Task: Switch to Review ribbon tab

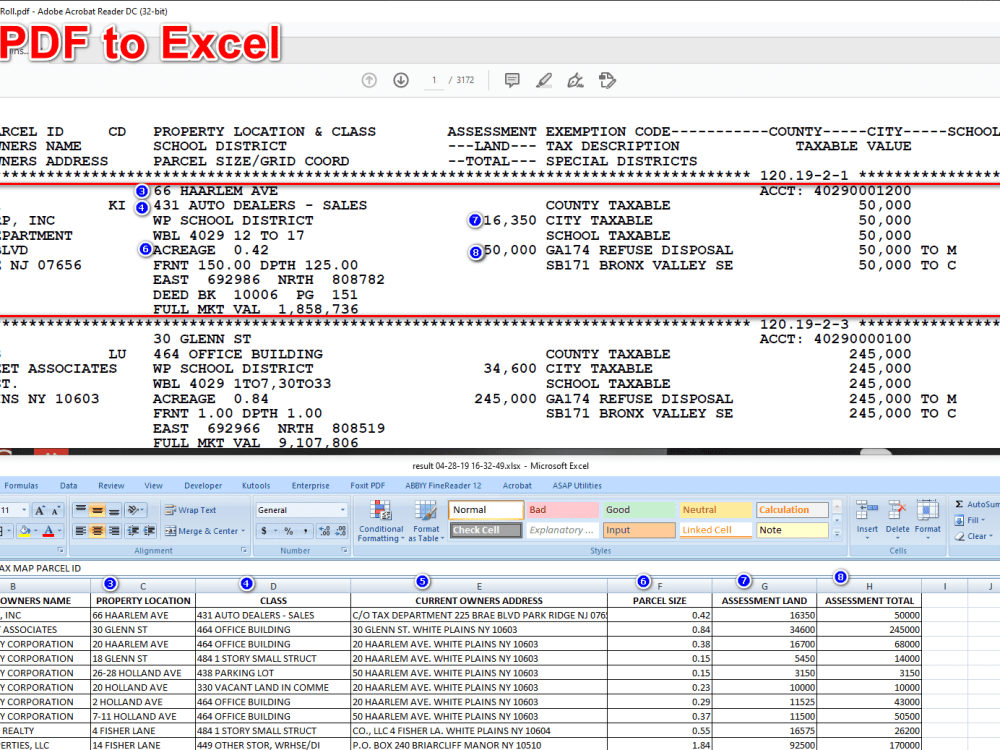Action: coord(111,485)
